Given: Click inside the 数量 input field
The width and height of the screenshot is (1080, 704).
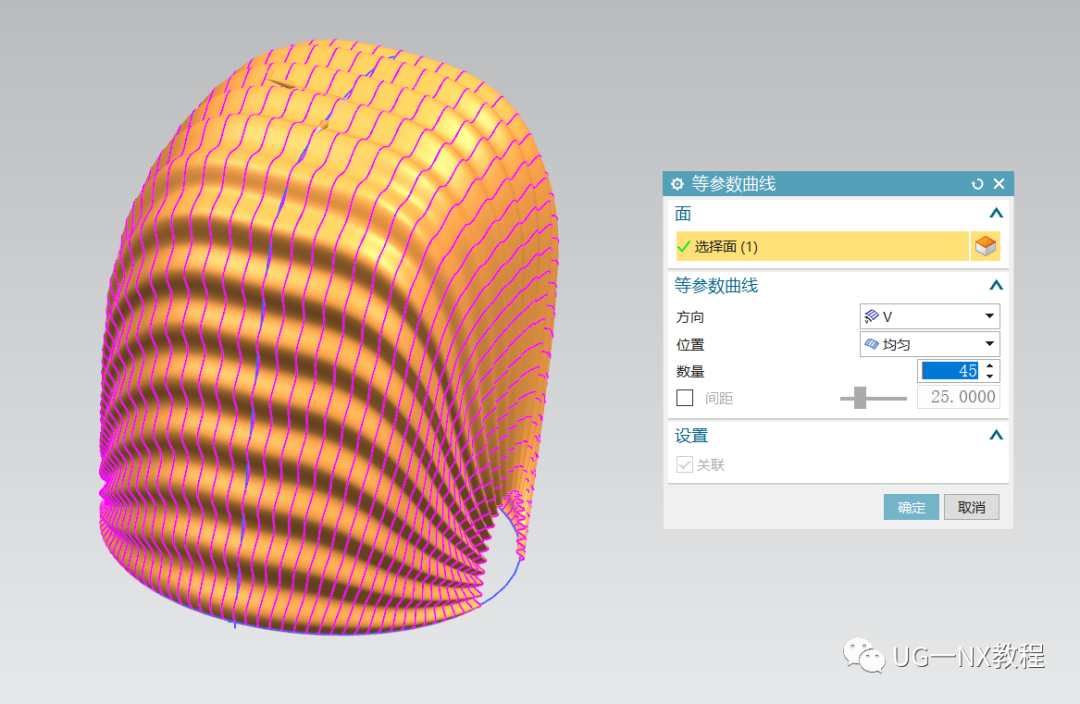Looking at the screenshot, I should tap(950, 370).
